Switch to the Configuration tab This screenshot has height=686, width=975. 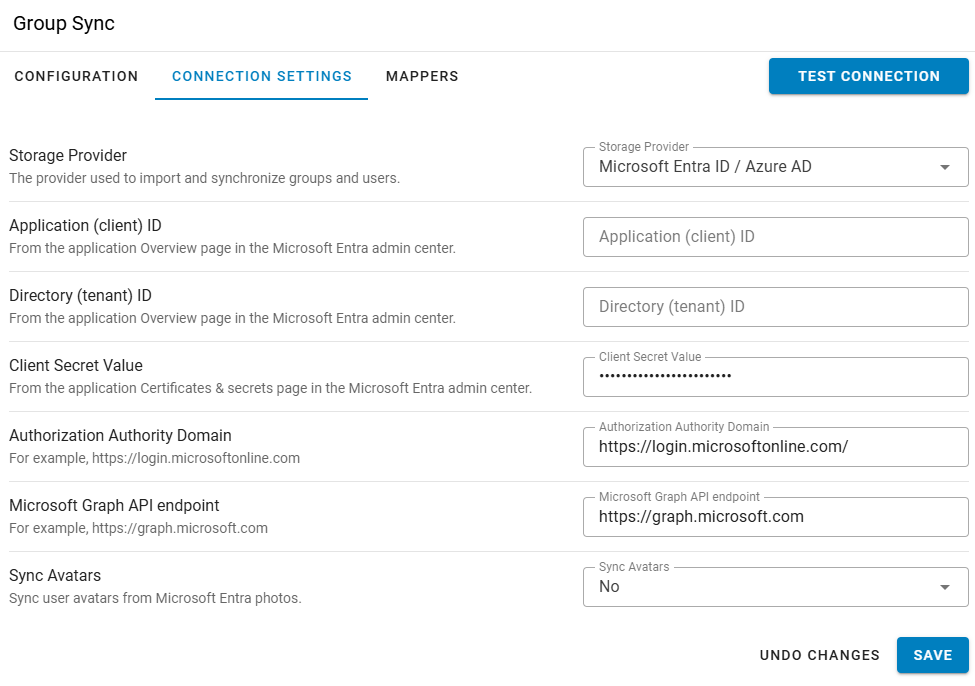(76, 76)
